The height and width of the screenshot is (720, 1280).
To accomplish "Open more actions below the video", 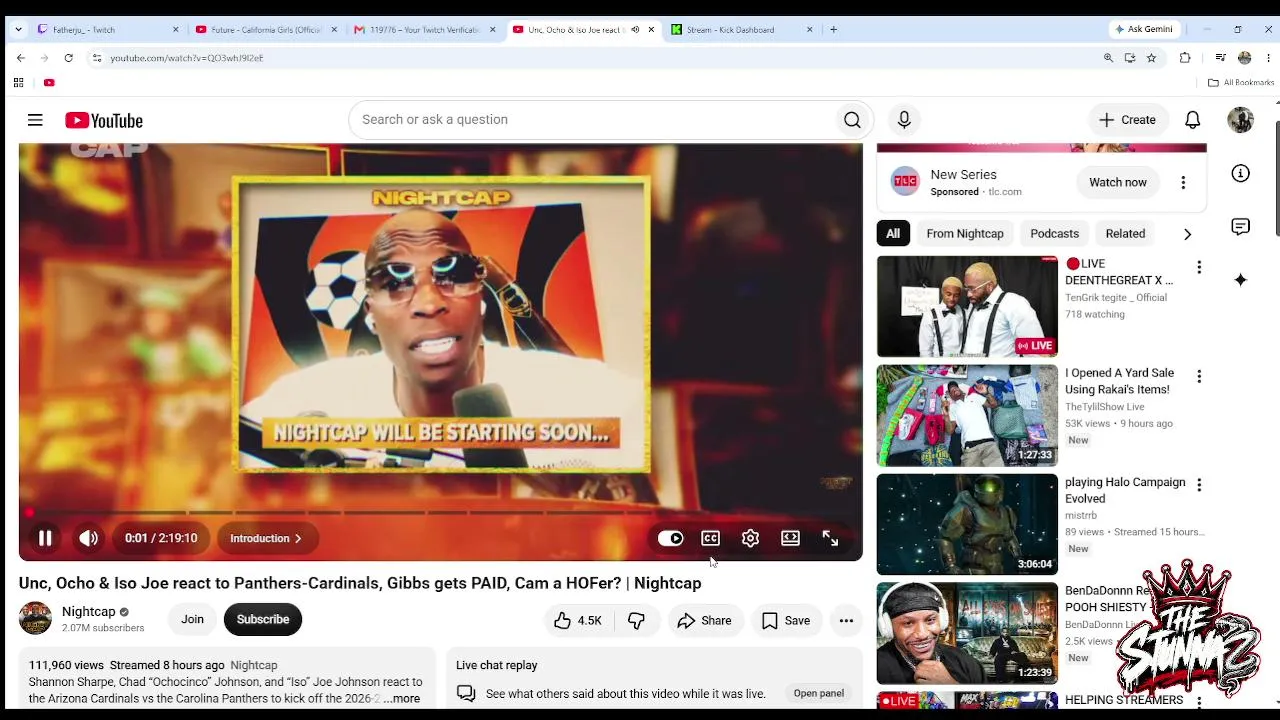I will (846, 620).
